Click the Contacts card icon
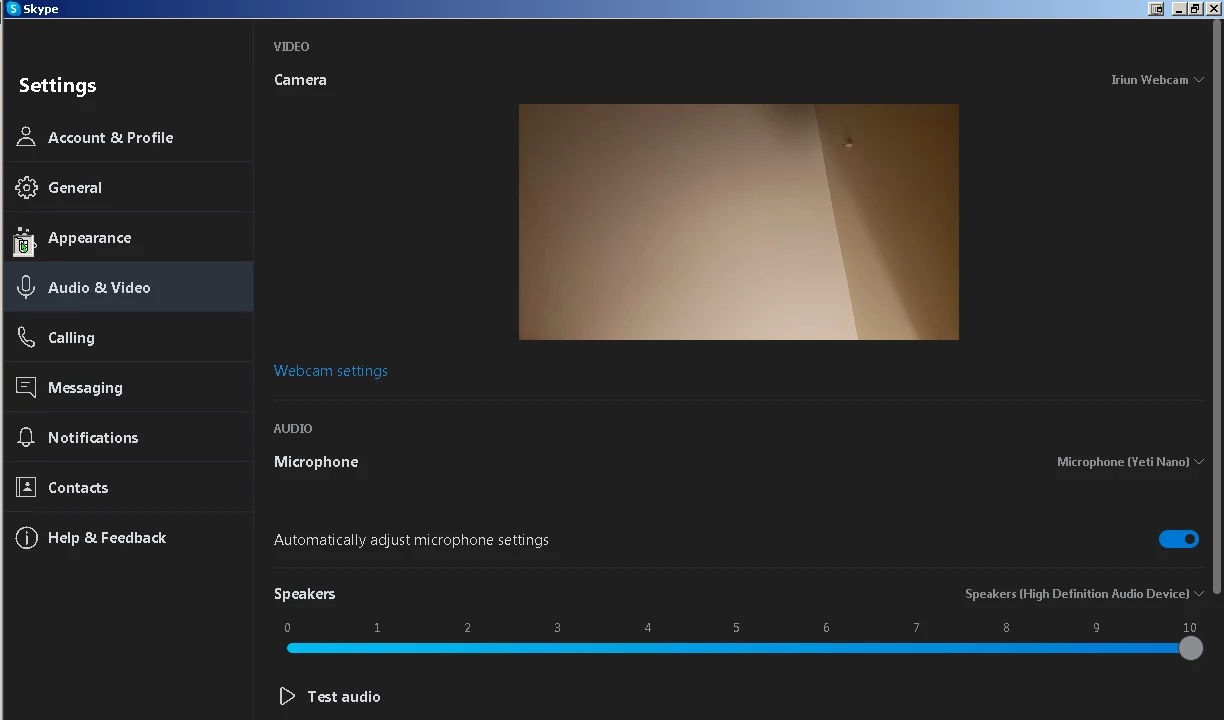 coord(27,487)
